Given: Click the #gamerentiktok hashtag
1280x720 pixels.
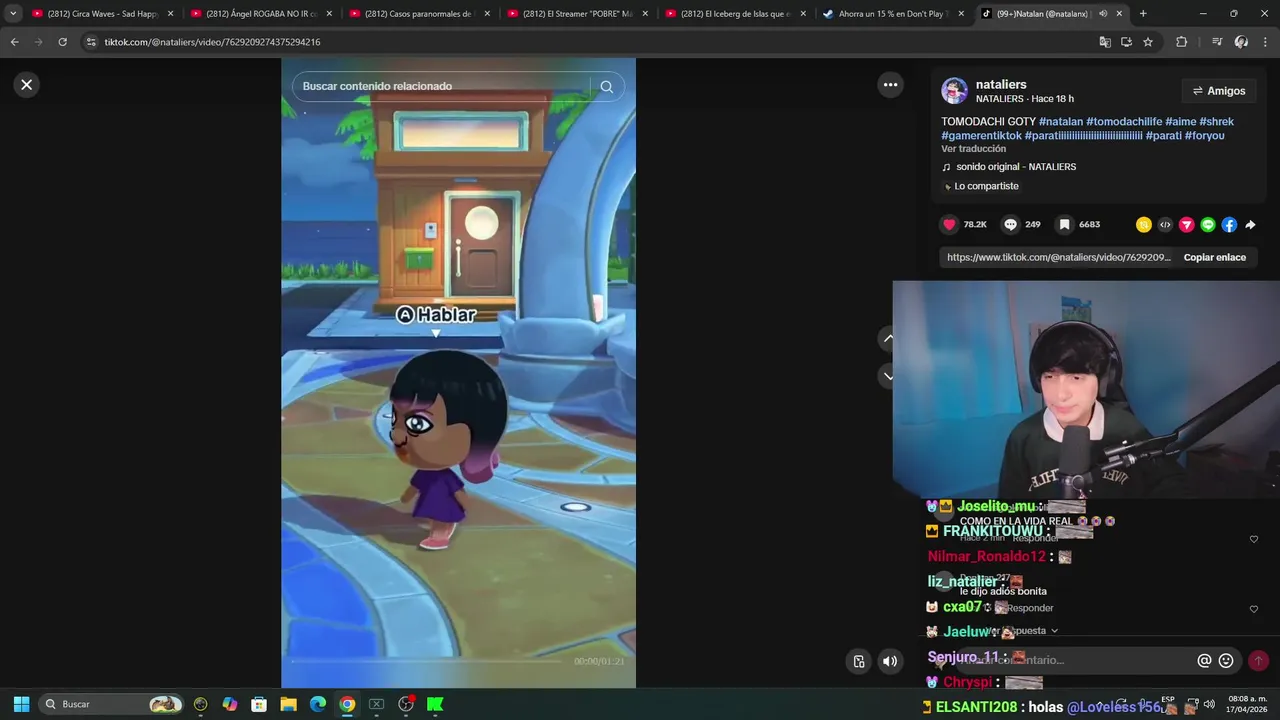Looking at the screenshot, I should pyautogui.click(x=981, y=136).
